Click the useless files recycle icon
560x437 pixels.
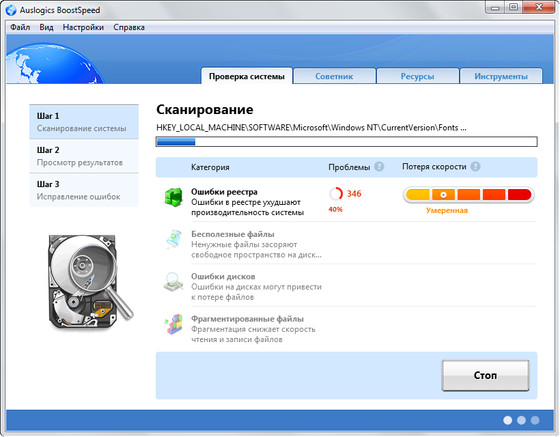point(174,239)
